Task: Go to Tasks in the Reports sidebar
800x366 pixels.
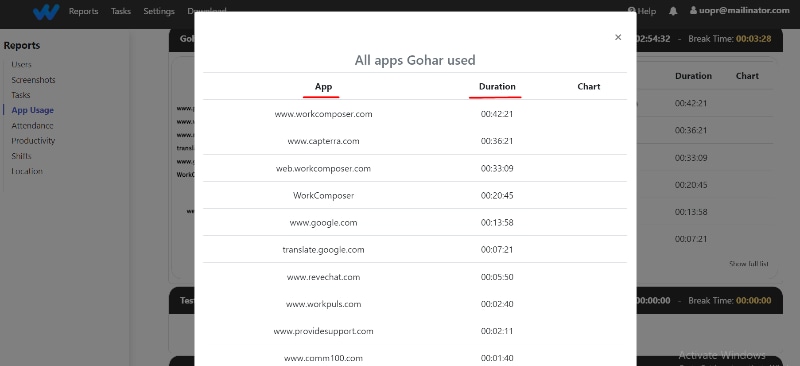Action: click(21, 95)
